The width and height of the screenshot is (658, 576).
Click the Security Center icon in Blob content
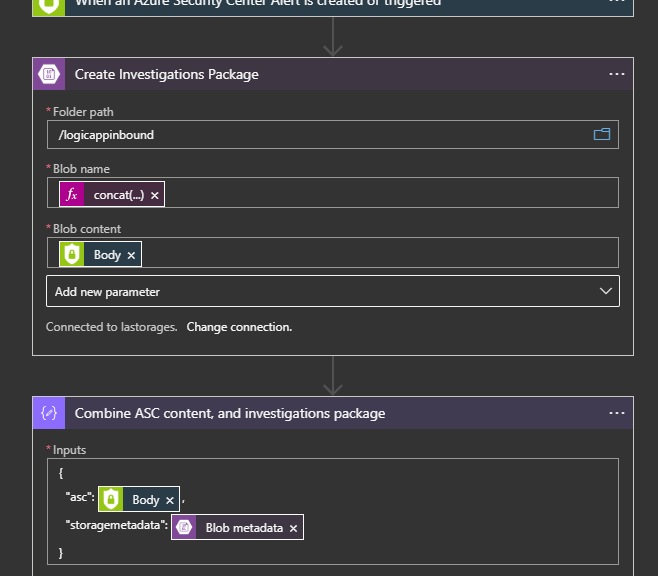[x=71, y=255]
